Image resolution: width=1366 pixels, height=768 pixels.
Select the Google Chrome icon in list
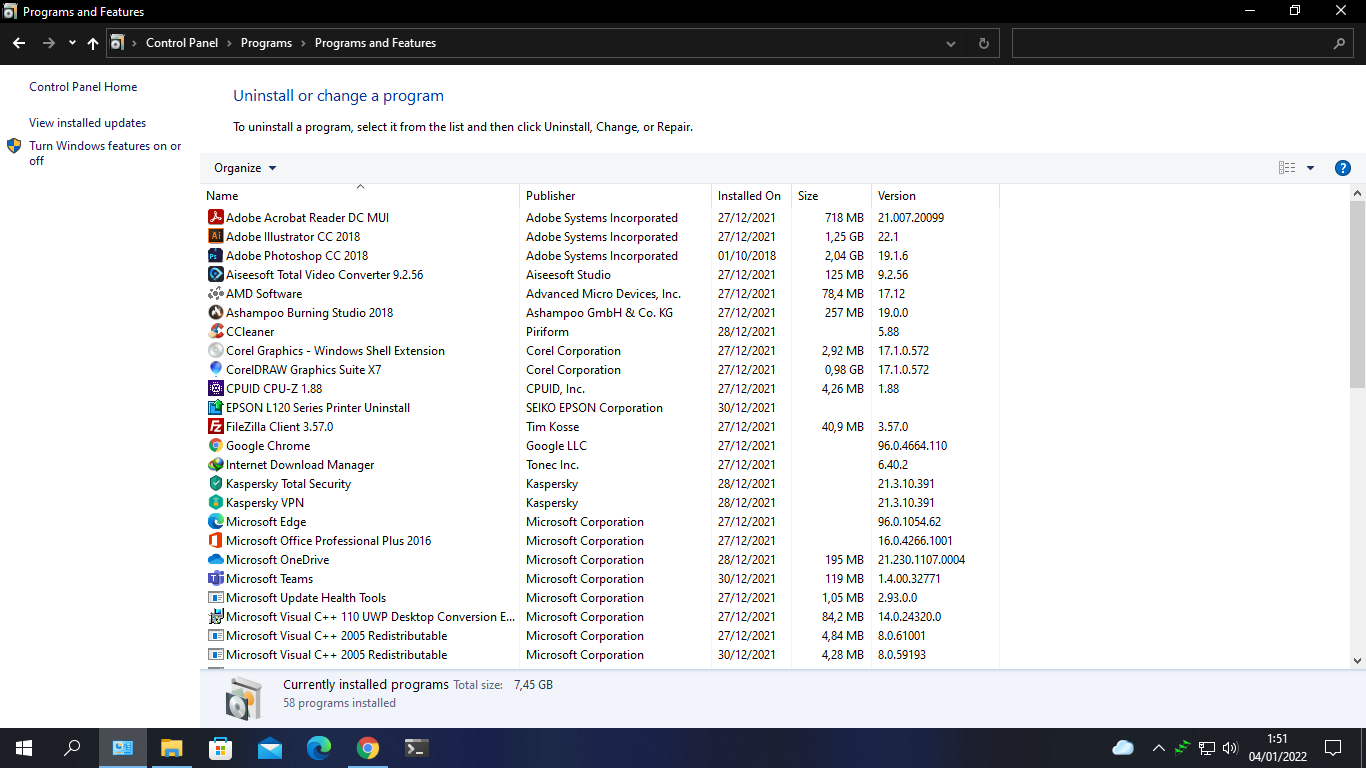[215, 446]
